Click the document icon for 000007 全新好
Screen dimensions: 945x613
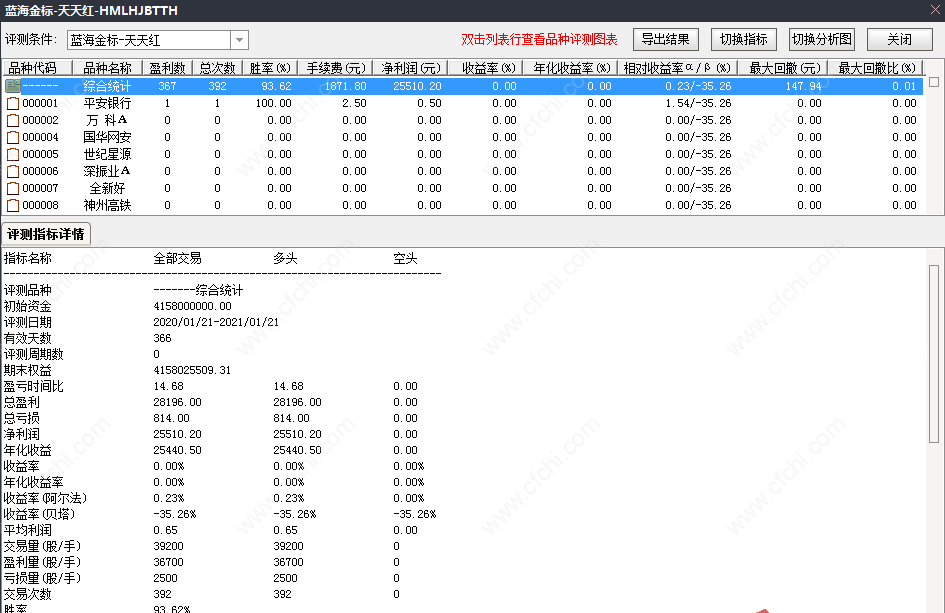pos(13,188)
